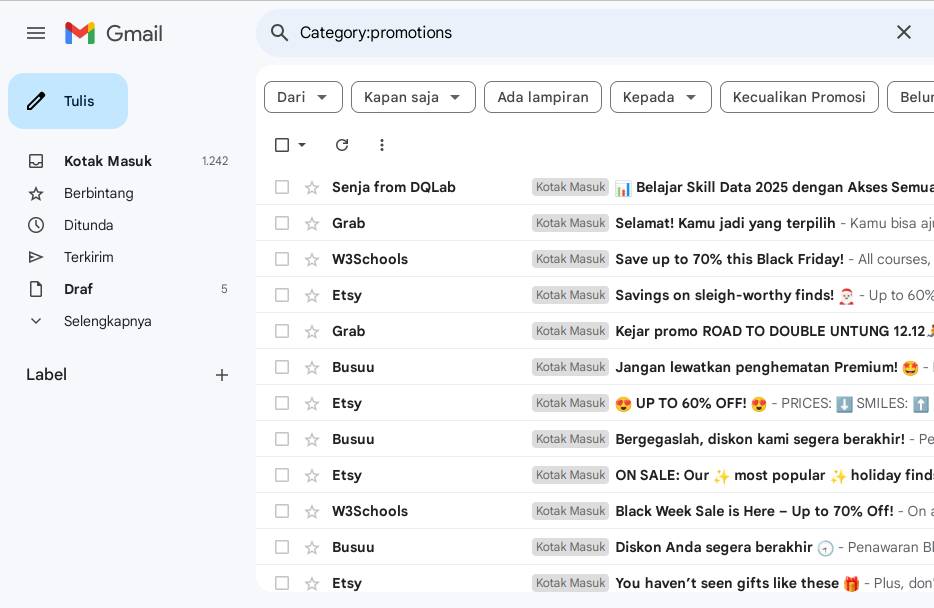The image size is (934, 608).
Task: Check the Grab 'Kejar promo ROAD' email
Action: pyautogui.click(x=282, y=330)
